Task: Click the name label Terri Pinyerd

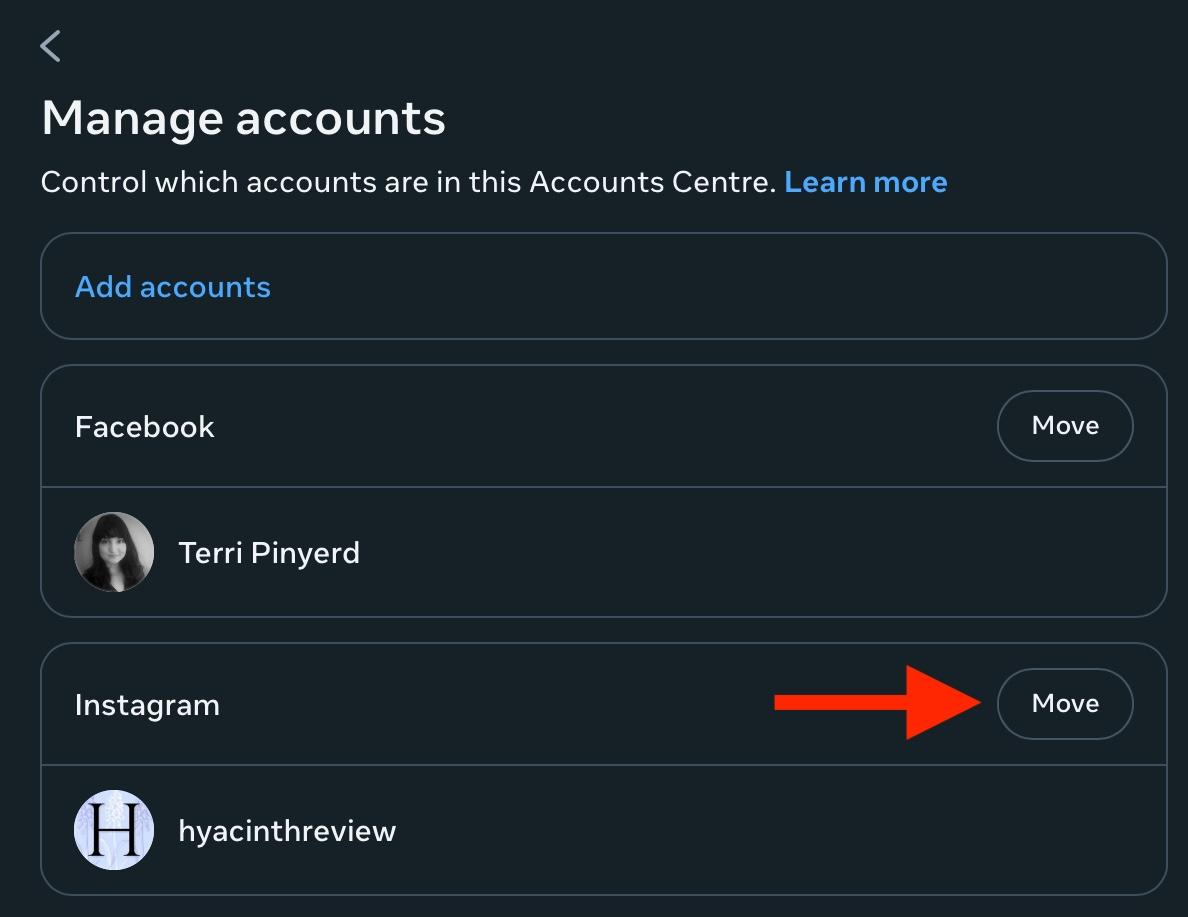Action: pyautogui.click(x=269, y=552)
